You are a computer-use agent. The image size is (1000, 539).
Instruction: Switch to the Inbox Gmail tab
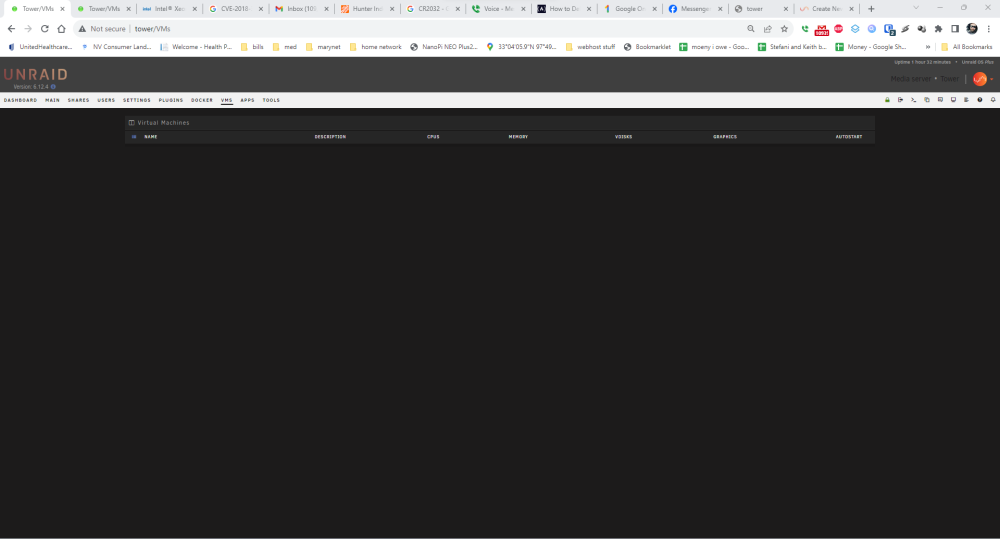pyautogui.click(x=302, y=9)
